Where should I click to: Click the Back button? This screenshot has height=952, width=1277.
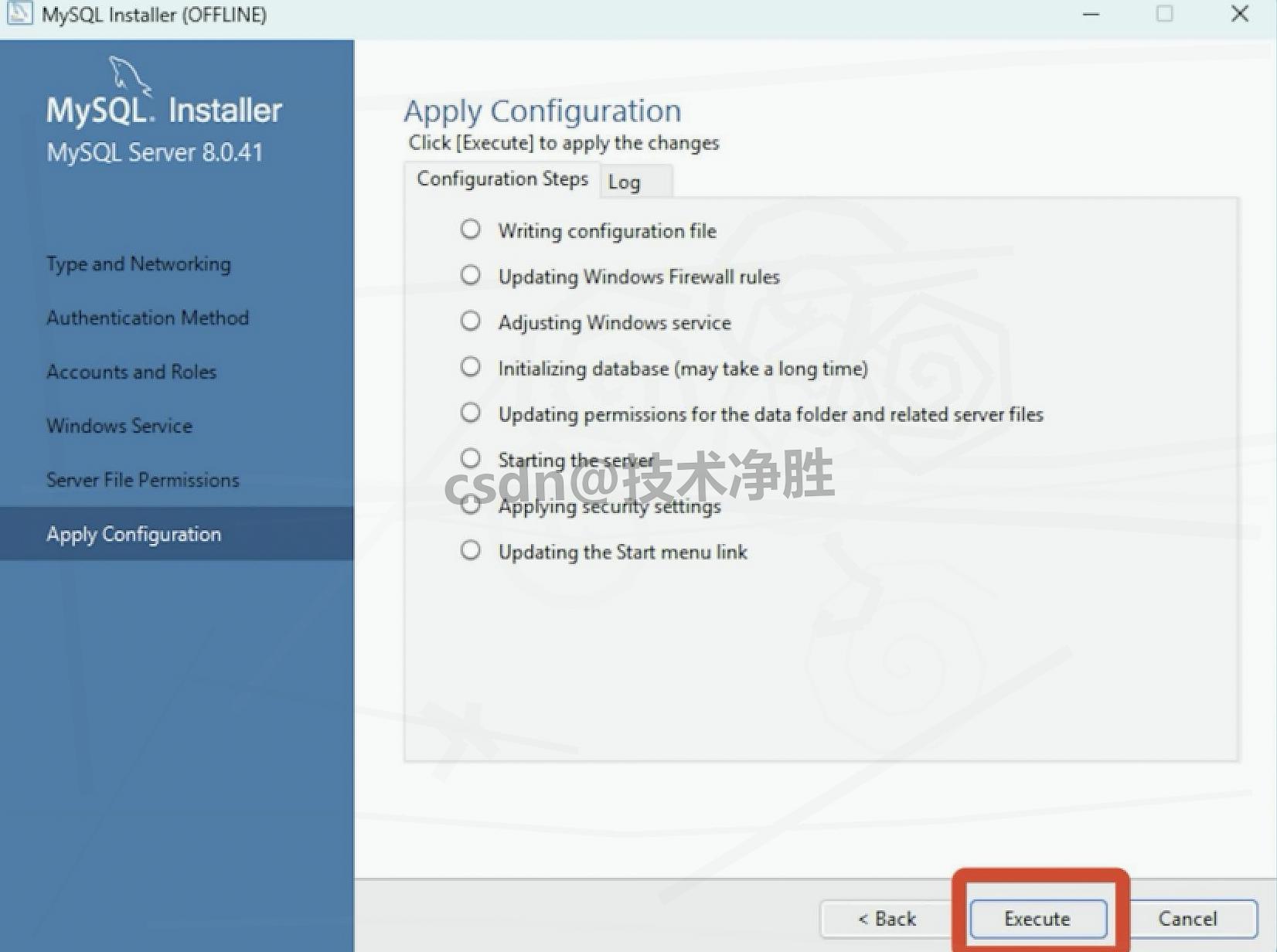pyautogui.click(x=887, y=919)
